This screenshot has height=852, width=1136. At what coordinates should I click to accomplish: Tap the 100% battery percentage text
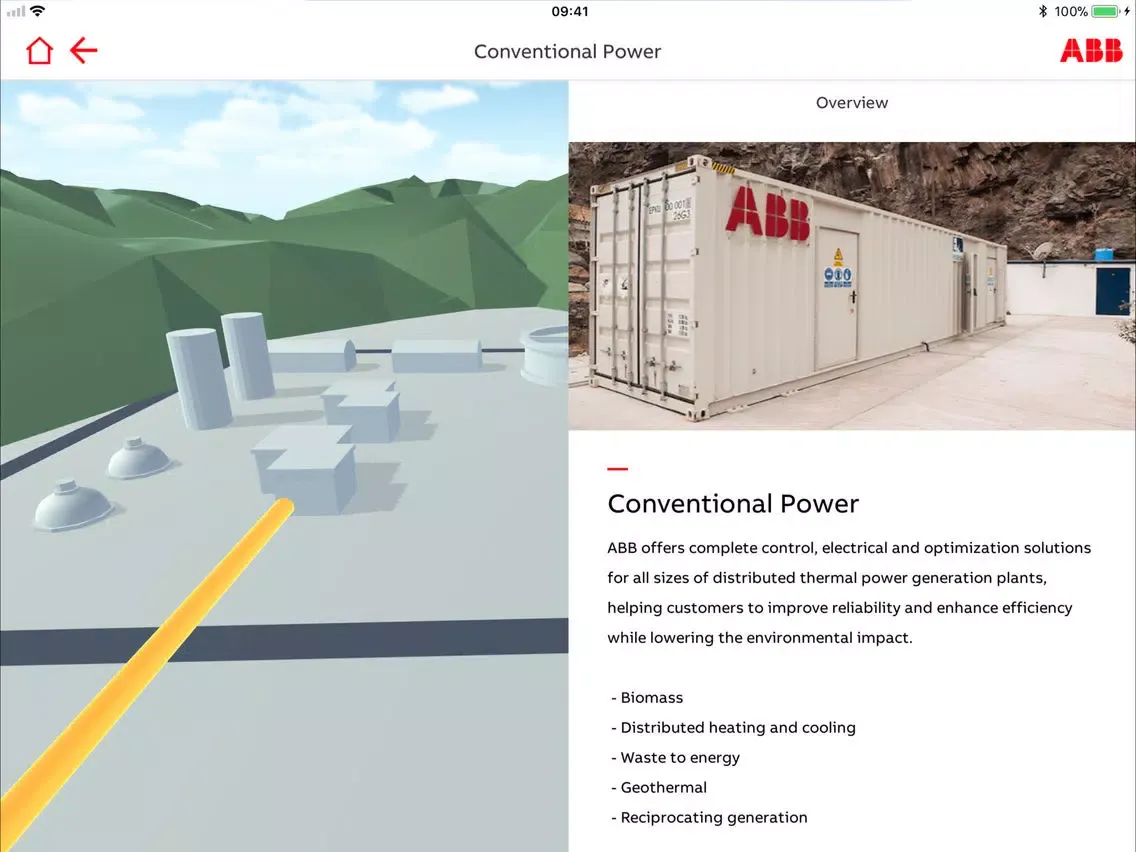(x=1071, y=12)
